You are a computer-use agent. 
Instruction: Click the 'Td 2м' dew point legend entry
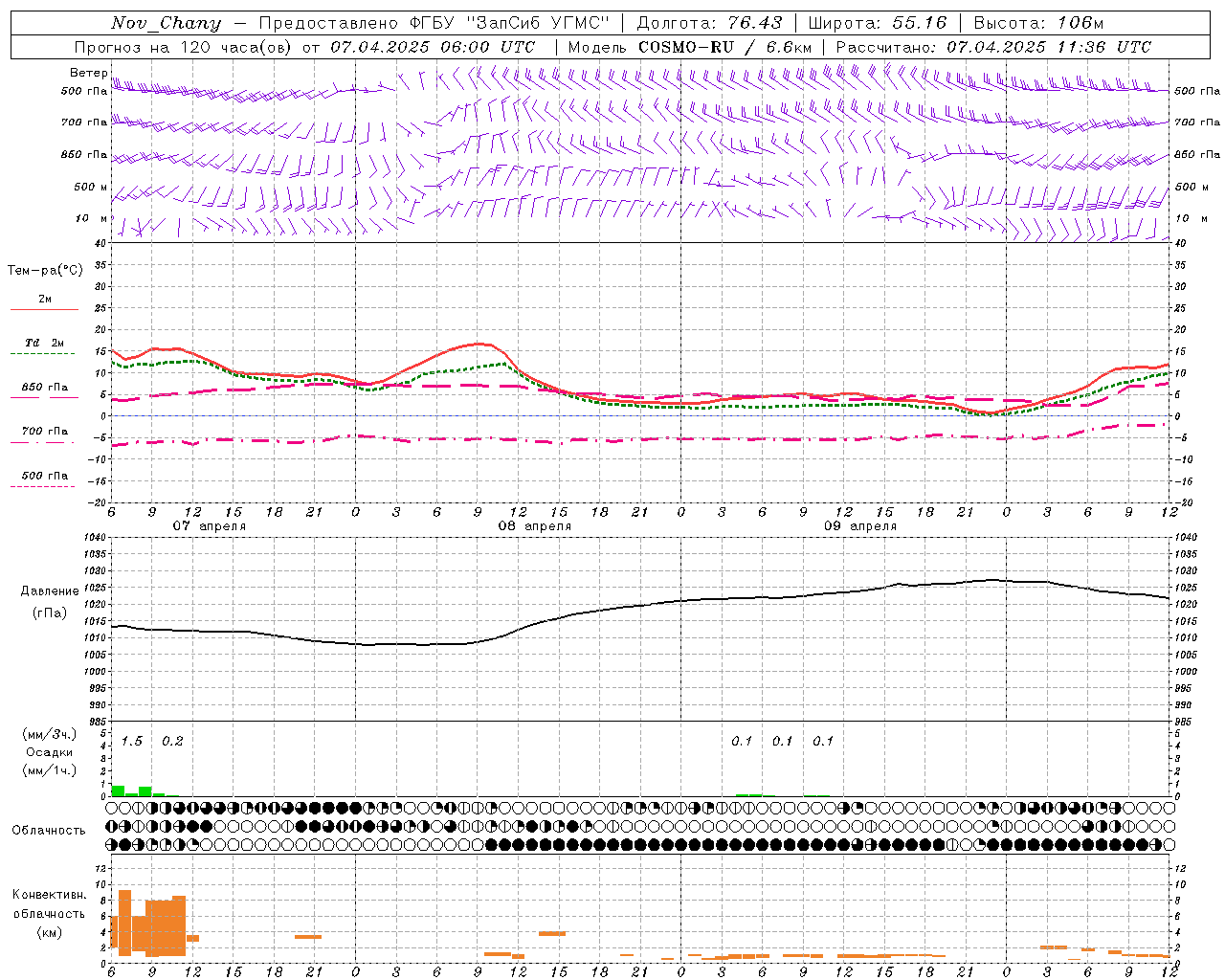coord(44,343)
